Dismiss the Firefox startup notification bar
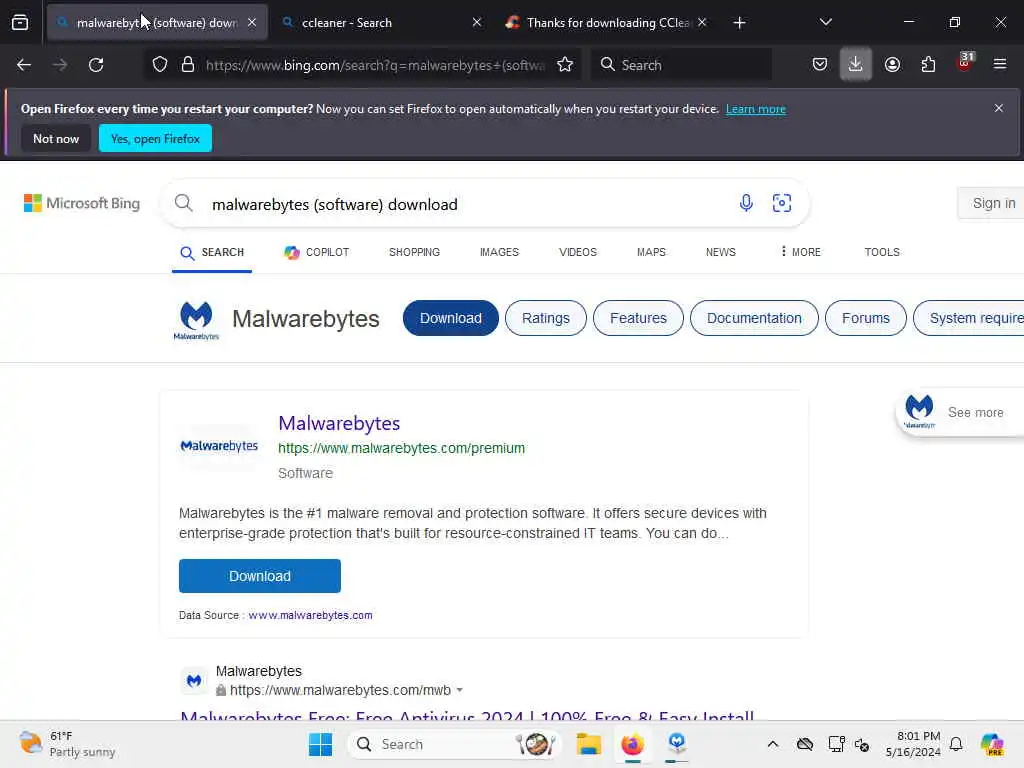Viewport: 1024px width, 768px height. [x=998, y=108]
